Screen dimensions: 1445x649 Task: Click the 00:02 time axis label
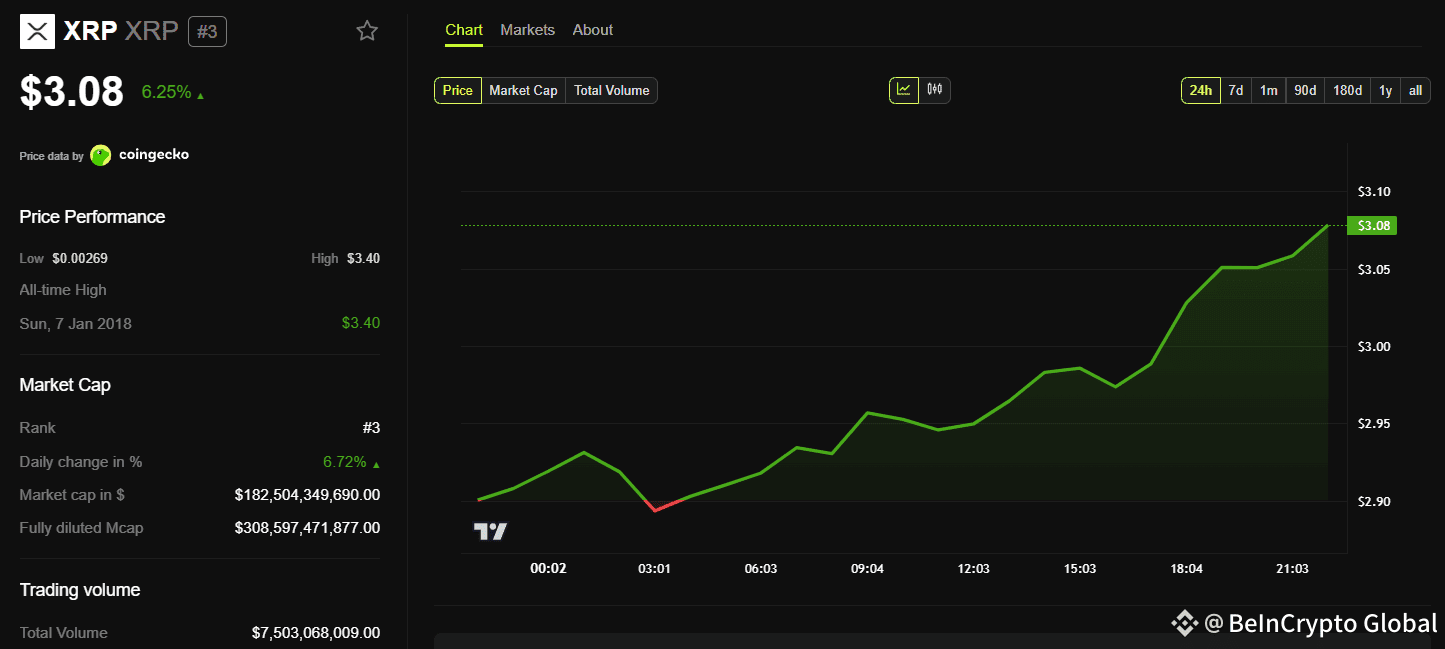pos(548,568)
